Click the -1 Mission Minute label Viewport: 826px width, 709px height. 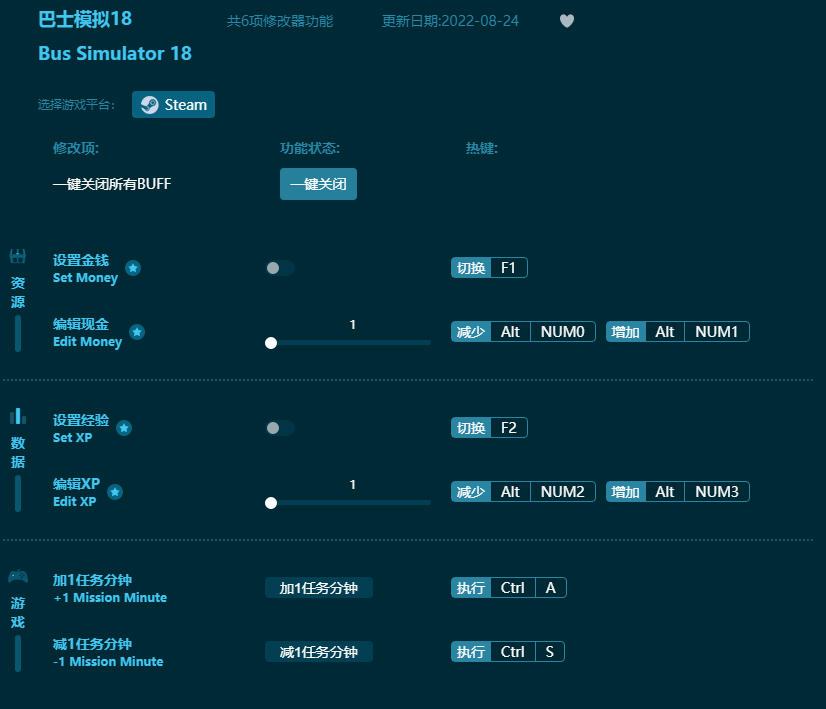pyautogui.click(x=108, y=662)
